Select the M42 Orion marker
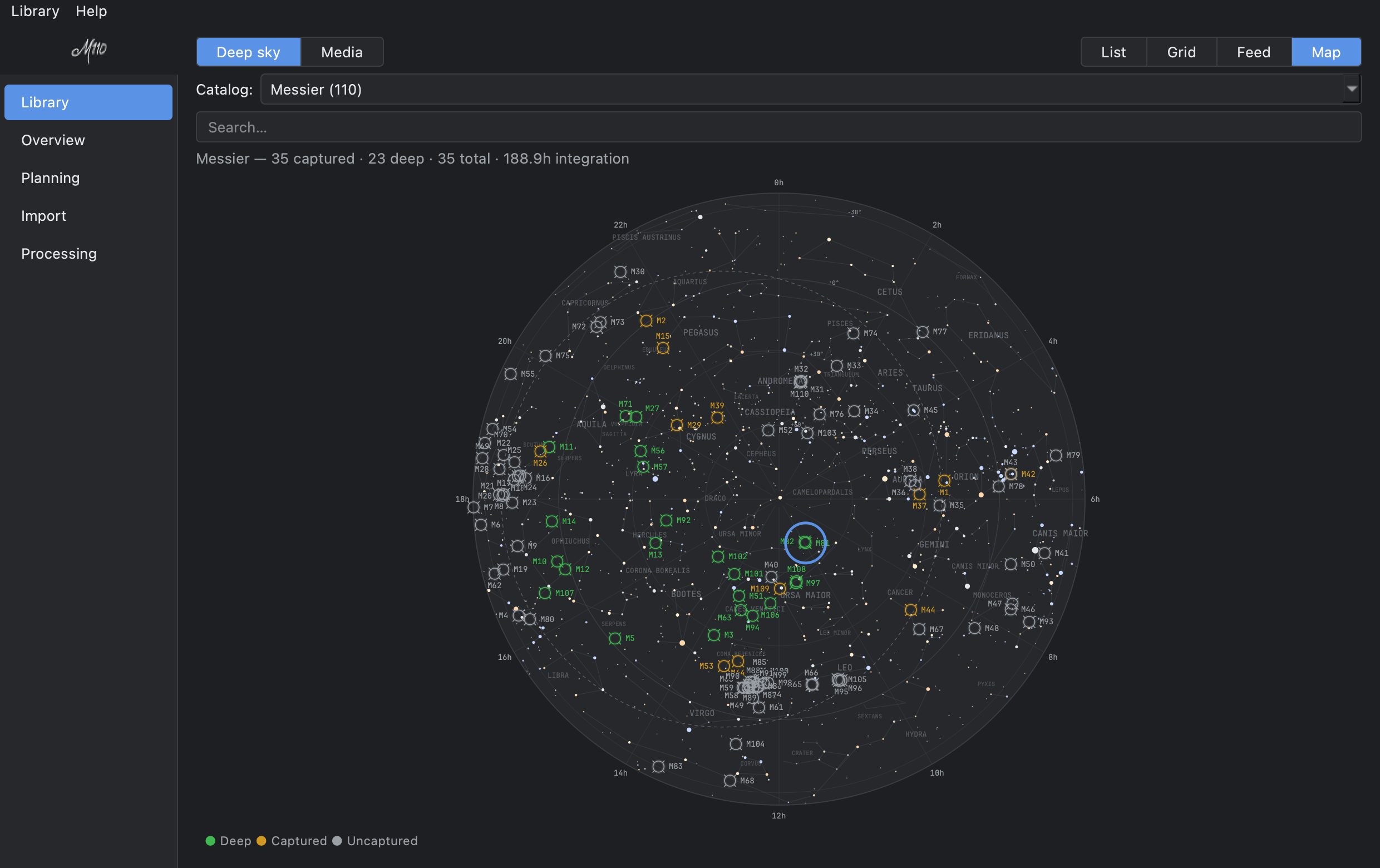Viewport: 1380px width, 868px height. 1011,474
